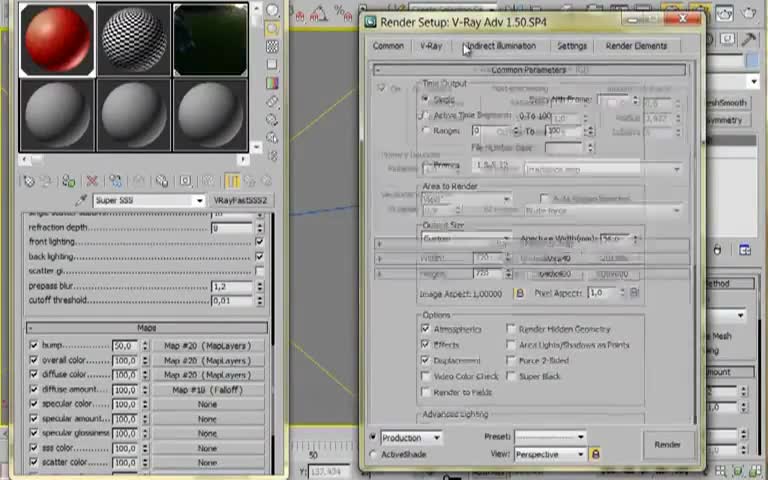This screenshot has width=768, height=480.
Task: Click the Put to Library icon
Action: click(x=162, y=181)
